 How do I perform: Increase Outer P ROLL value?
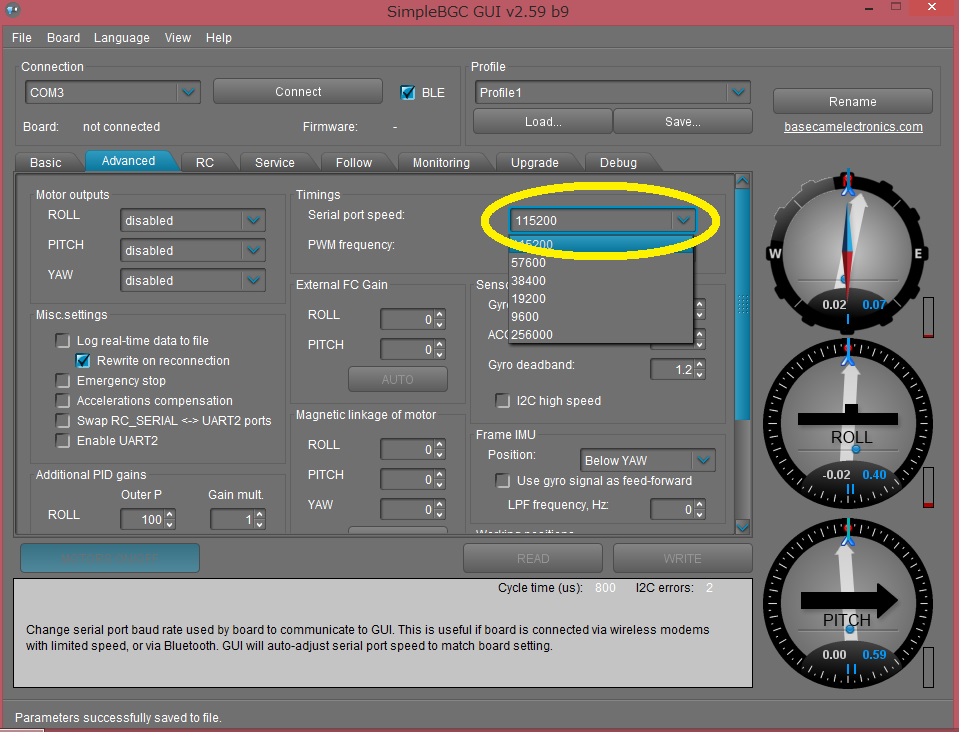[x=170, y=514]
